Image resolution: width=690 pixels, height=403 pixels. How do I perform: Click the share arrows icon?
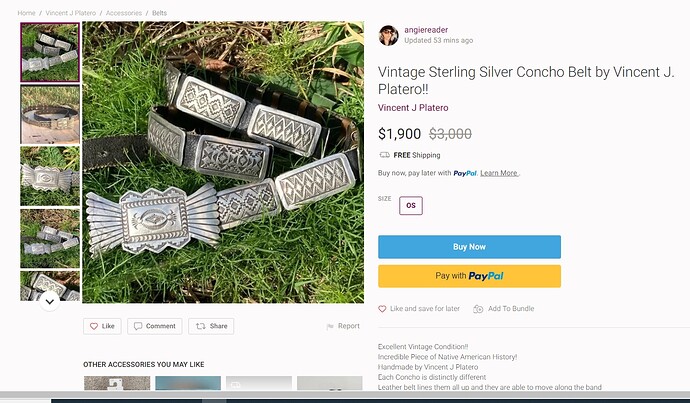coord(200,326)
